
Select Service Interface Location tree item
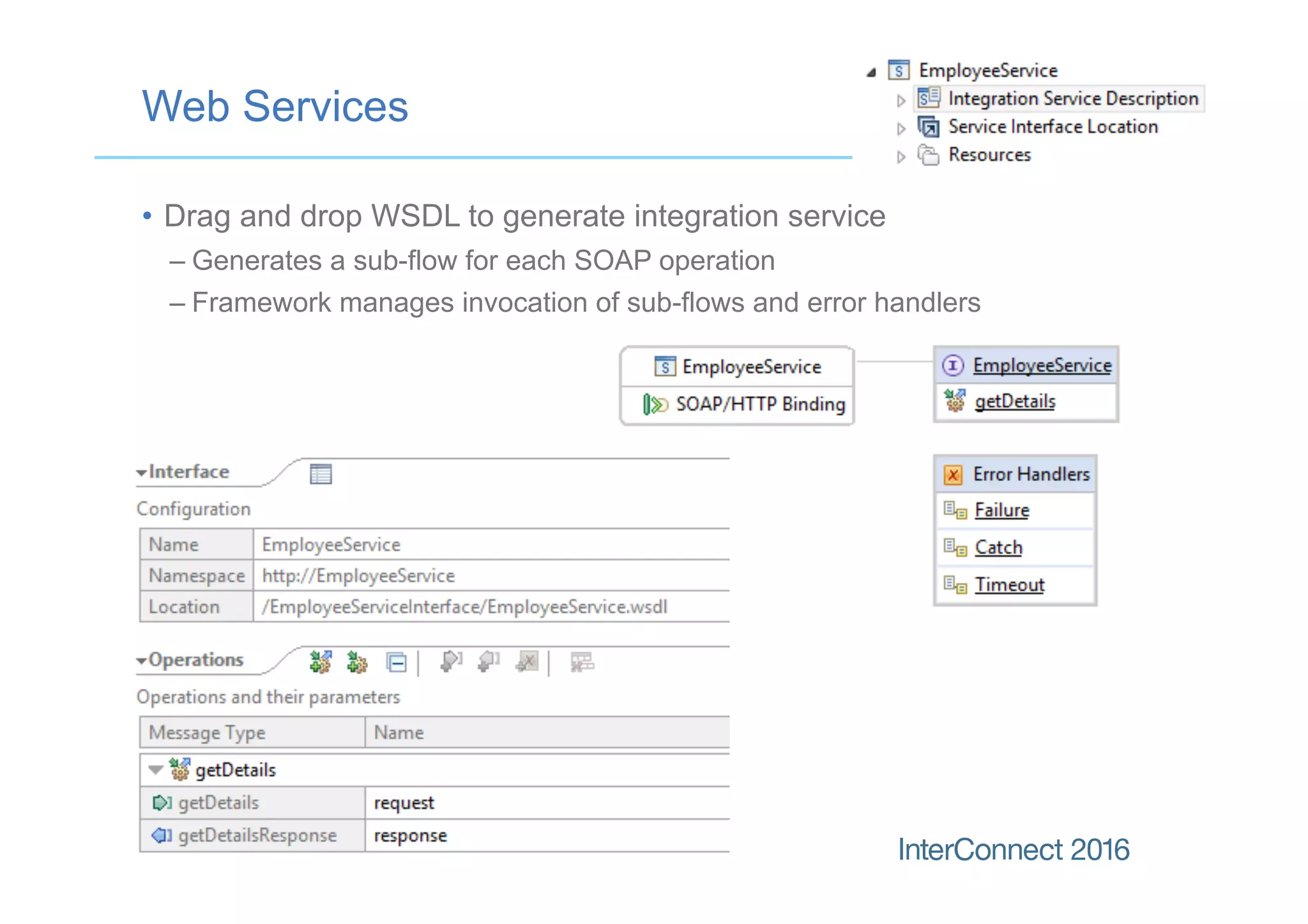click(1053, 126)
